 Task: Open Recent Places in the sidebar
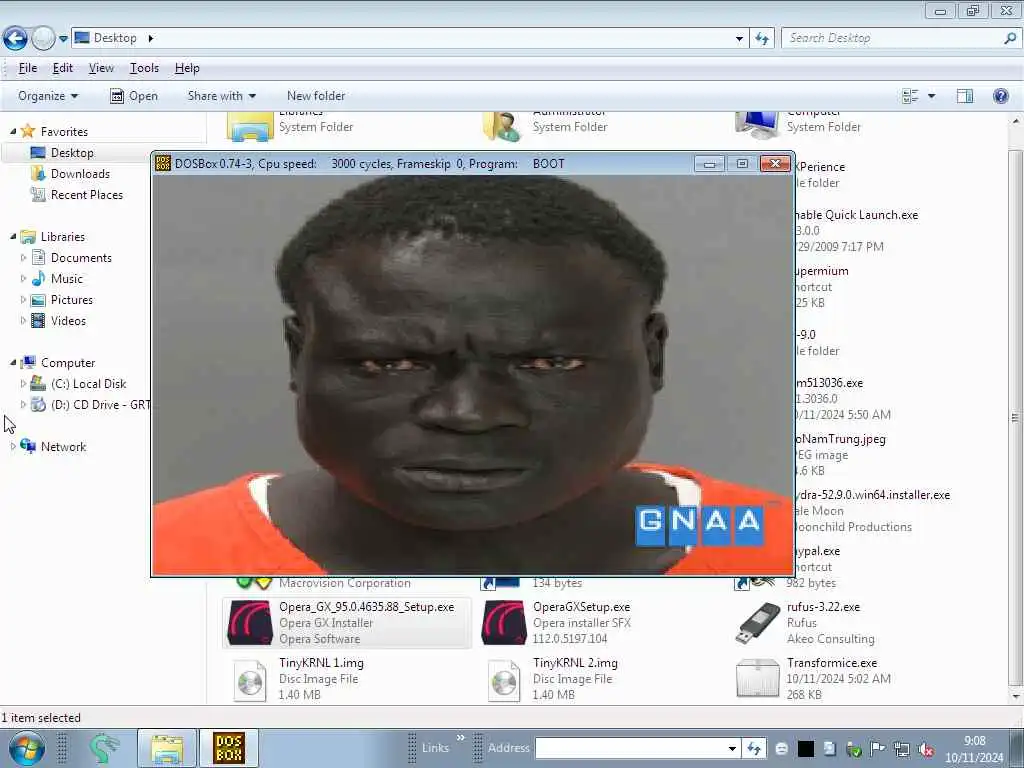tap(87, 195)
